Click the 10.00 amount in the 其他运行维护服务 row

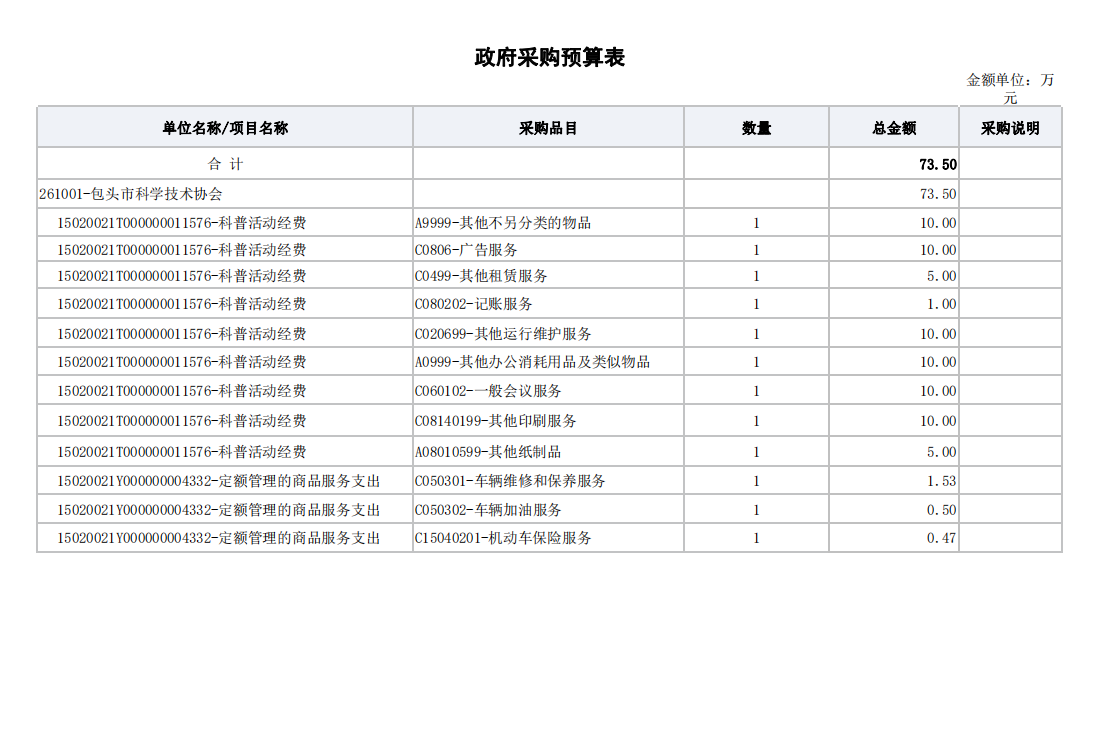[x=938, y=334]
